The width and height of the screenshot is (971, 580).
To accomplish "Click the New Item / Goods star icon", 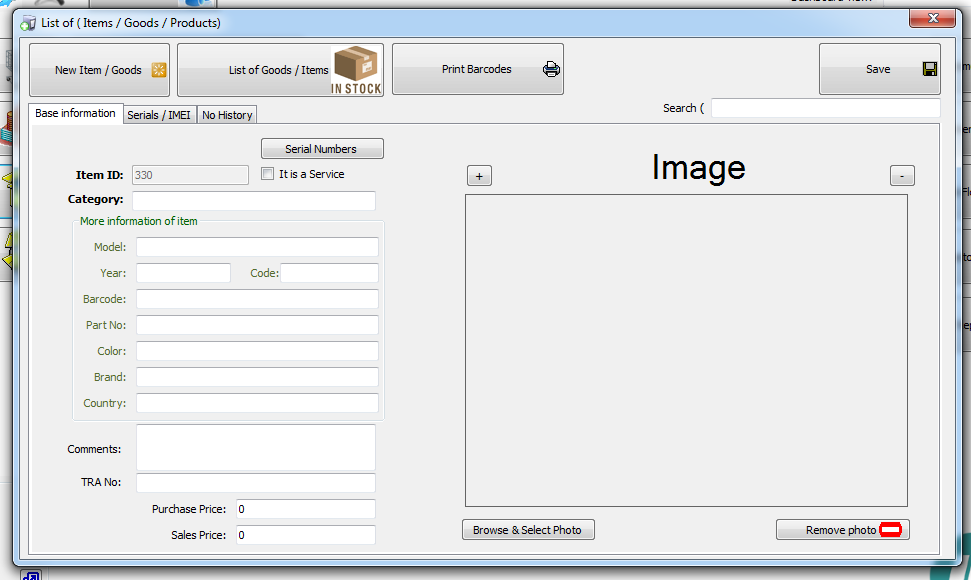I will click(x=158, y=70).
